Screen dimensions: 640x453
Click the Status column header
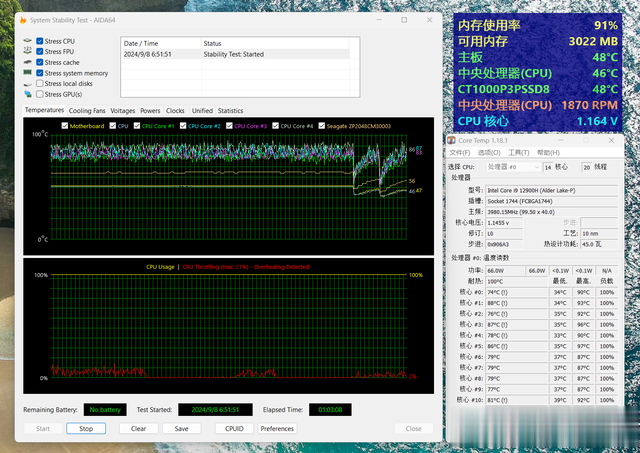pos(275,43)
